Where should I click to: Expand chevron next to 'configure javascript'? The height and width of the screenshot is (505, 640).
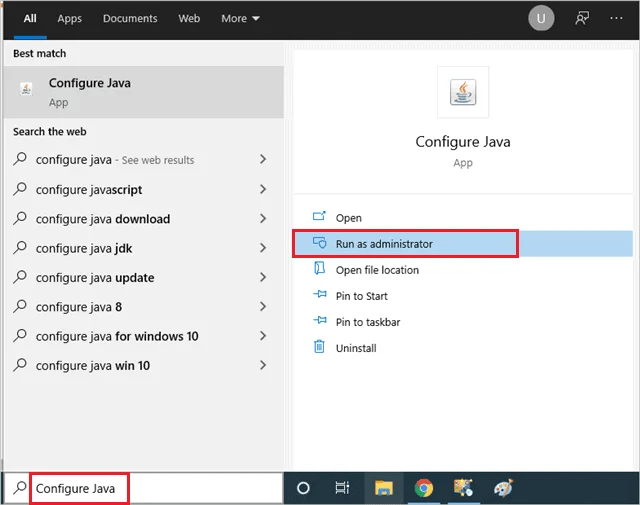pos(263,189)
